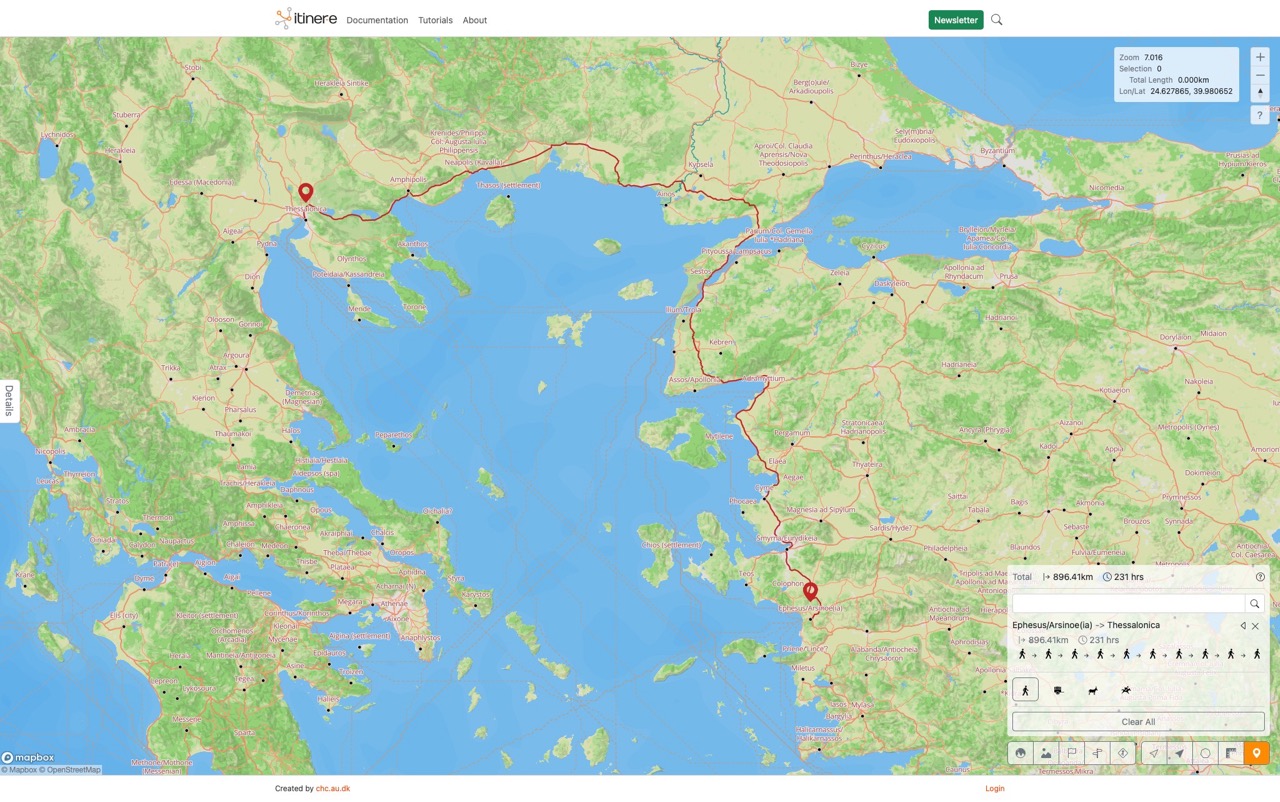Screen dimensions: 1280x802
Task: Click the ruler measure tool icon
Action: 1231,754
